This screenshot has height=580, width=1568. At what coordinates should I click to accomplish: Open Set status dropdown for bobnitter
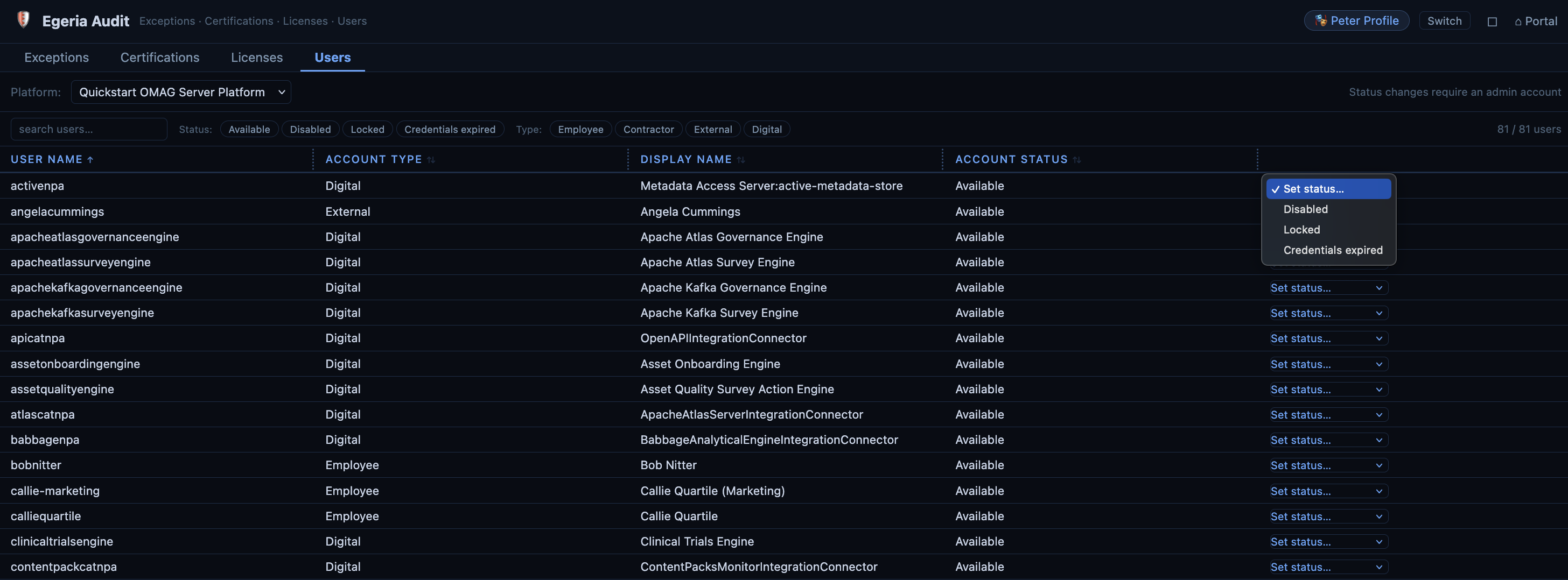(1326, 465)
